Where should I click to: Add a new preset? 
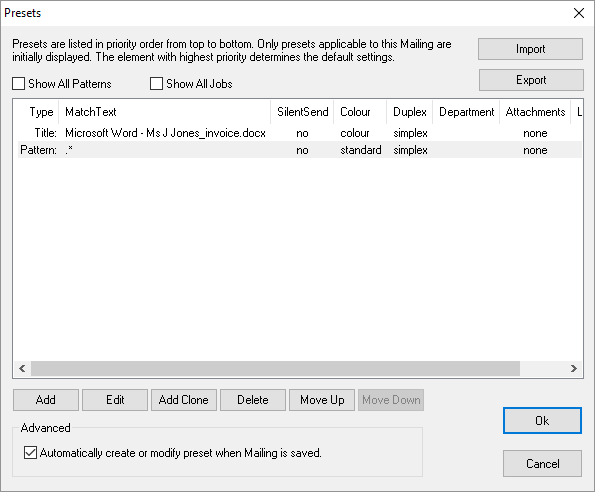click(x=46, y=400)
